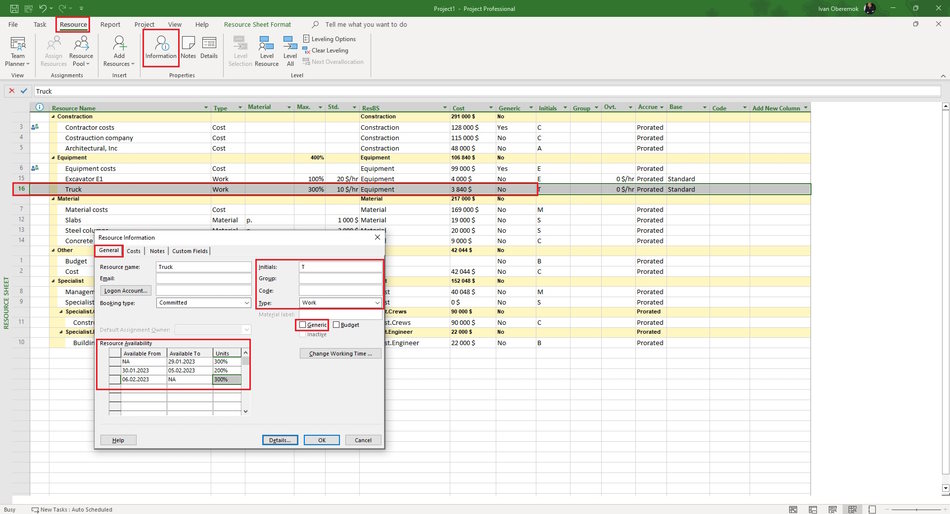Image resolution: width=950 pixels, height=514 pixels.
Task: Click Clear Leveling in the ribbon
Action: click(325, 50)
